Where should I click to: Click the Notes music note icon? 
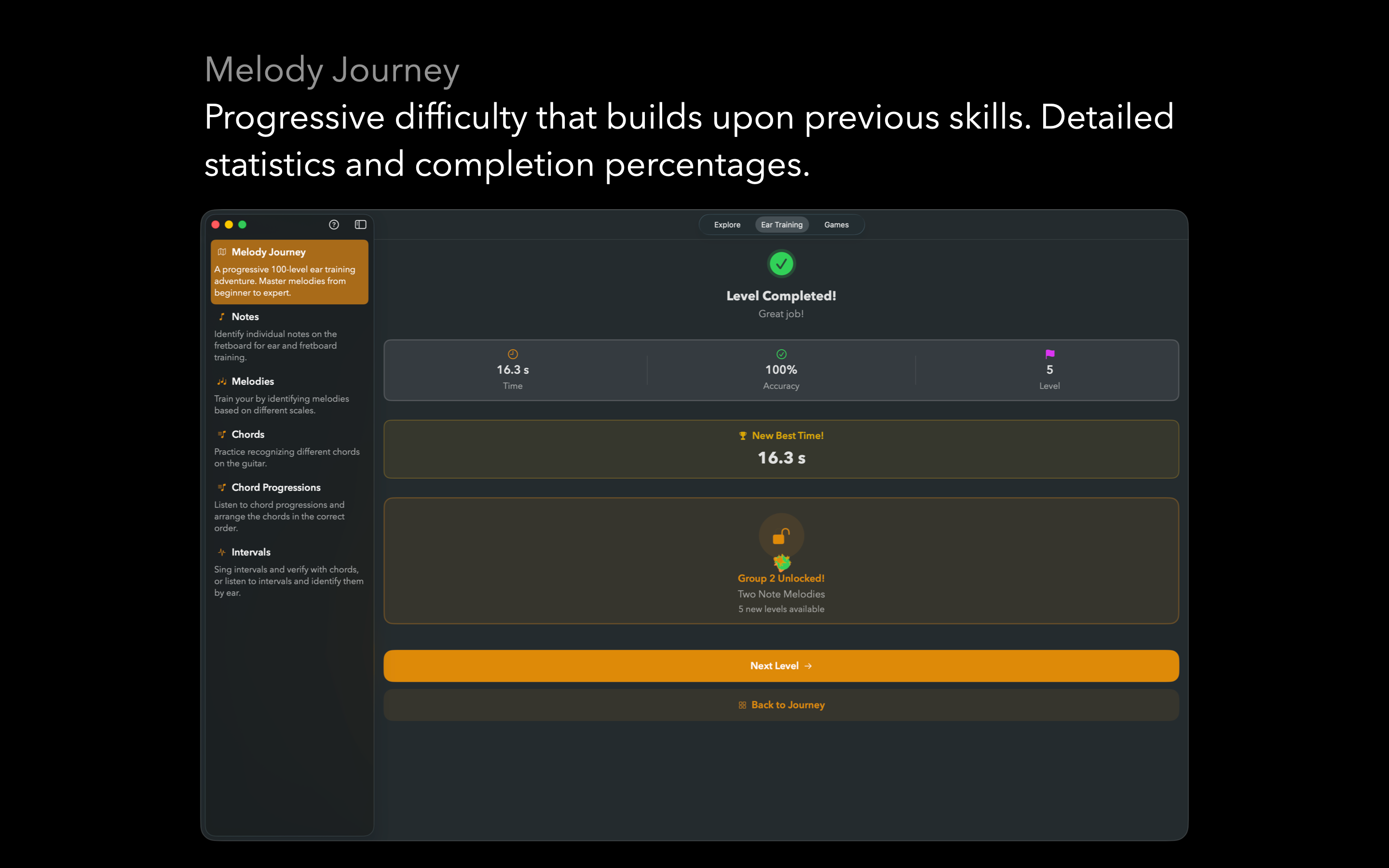click(222, 317)
